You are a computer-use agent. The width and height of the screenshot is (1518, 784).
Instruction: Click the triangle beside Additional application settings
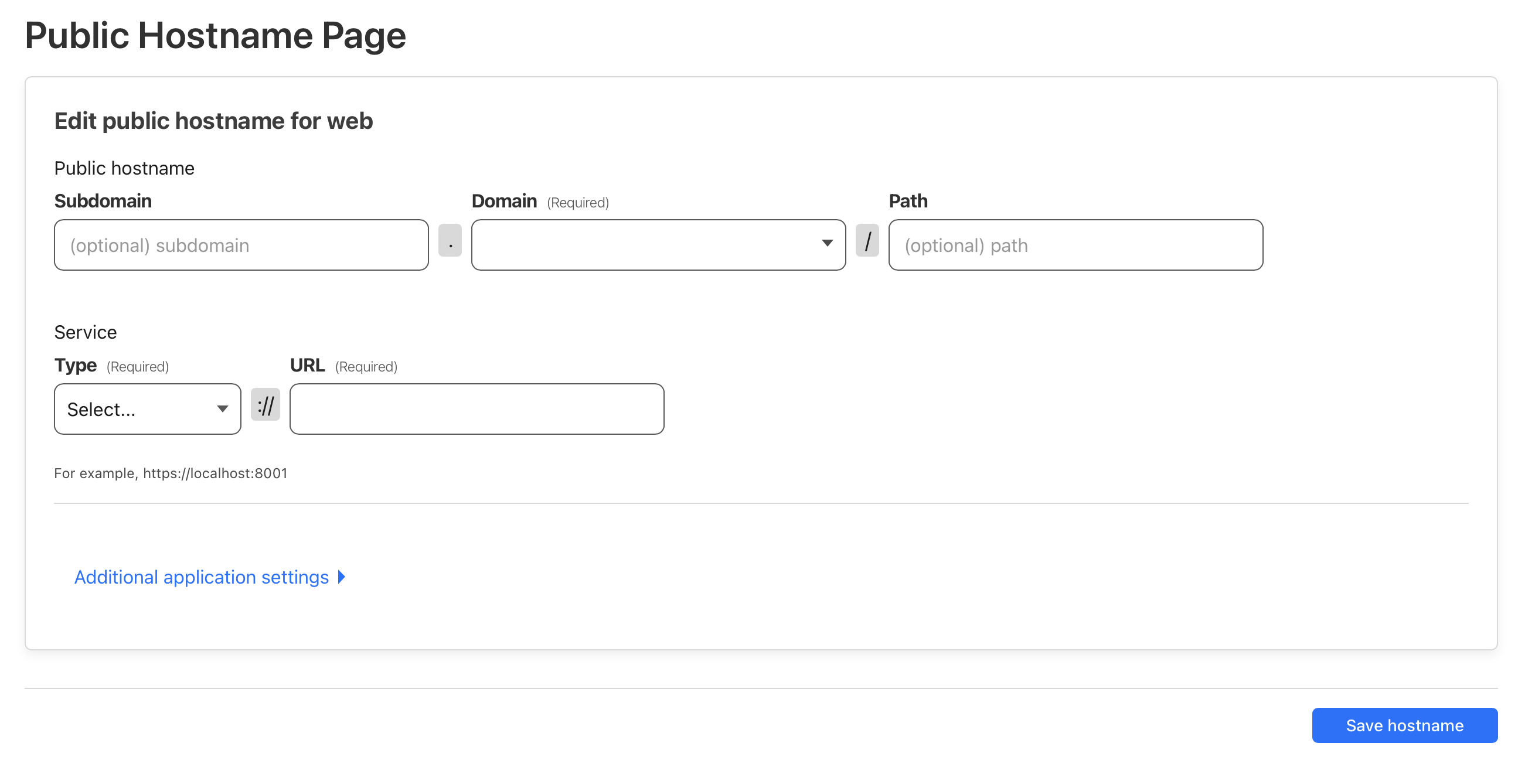point(341,577)
